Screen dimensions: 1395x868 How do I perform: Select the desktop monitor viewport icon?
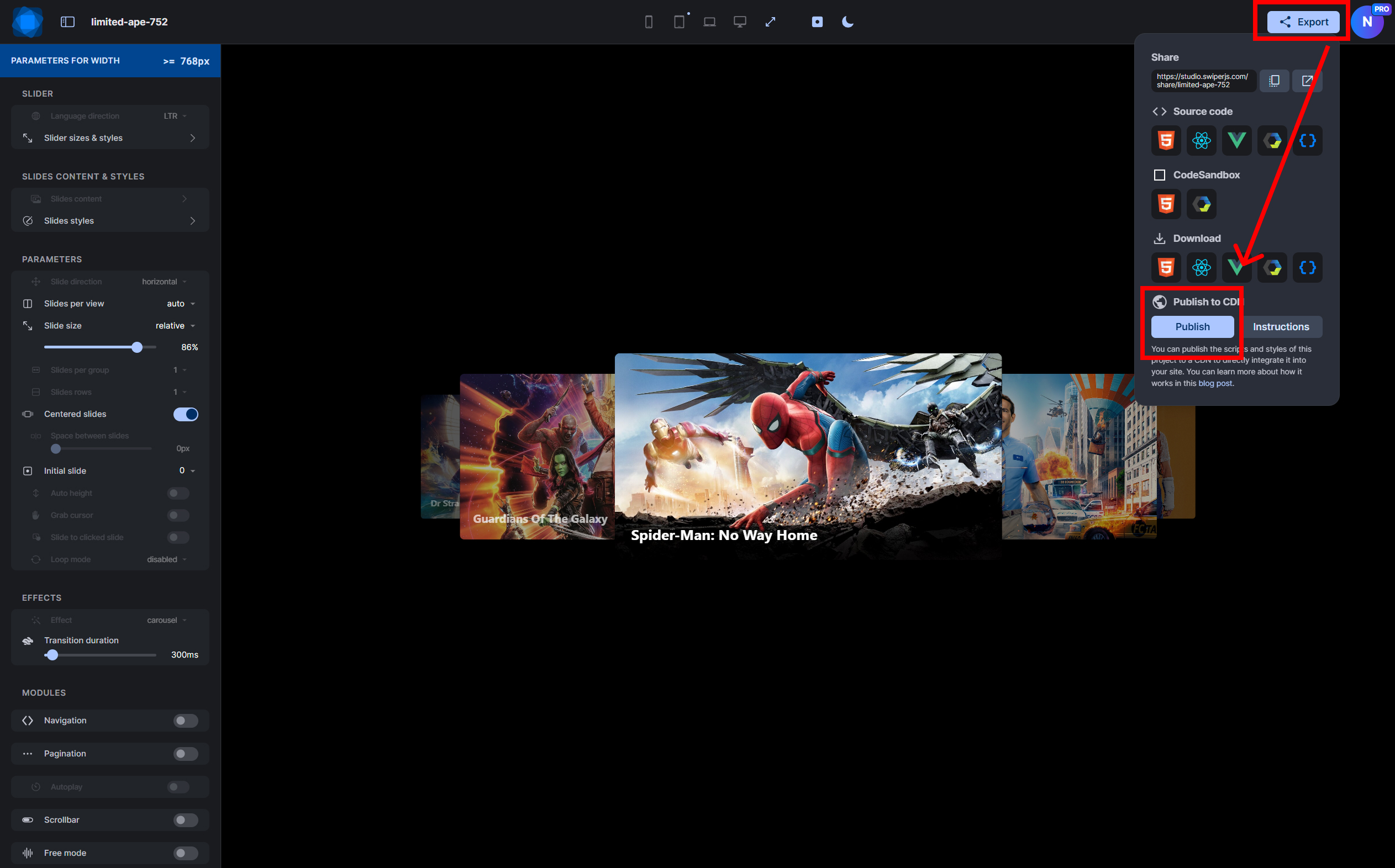[740, 22]
